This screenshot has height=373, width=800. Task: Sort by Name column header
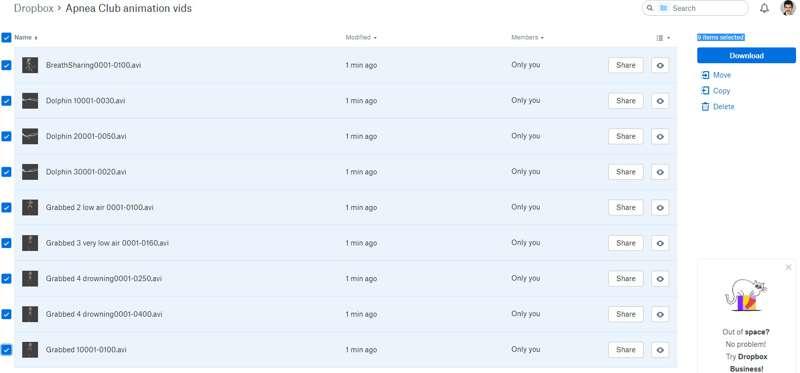[26, 37]
